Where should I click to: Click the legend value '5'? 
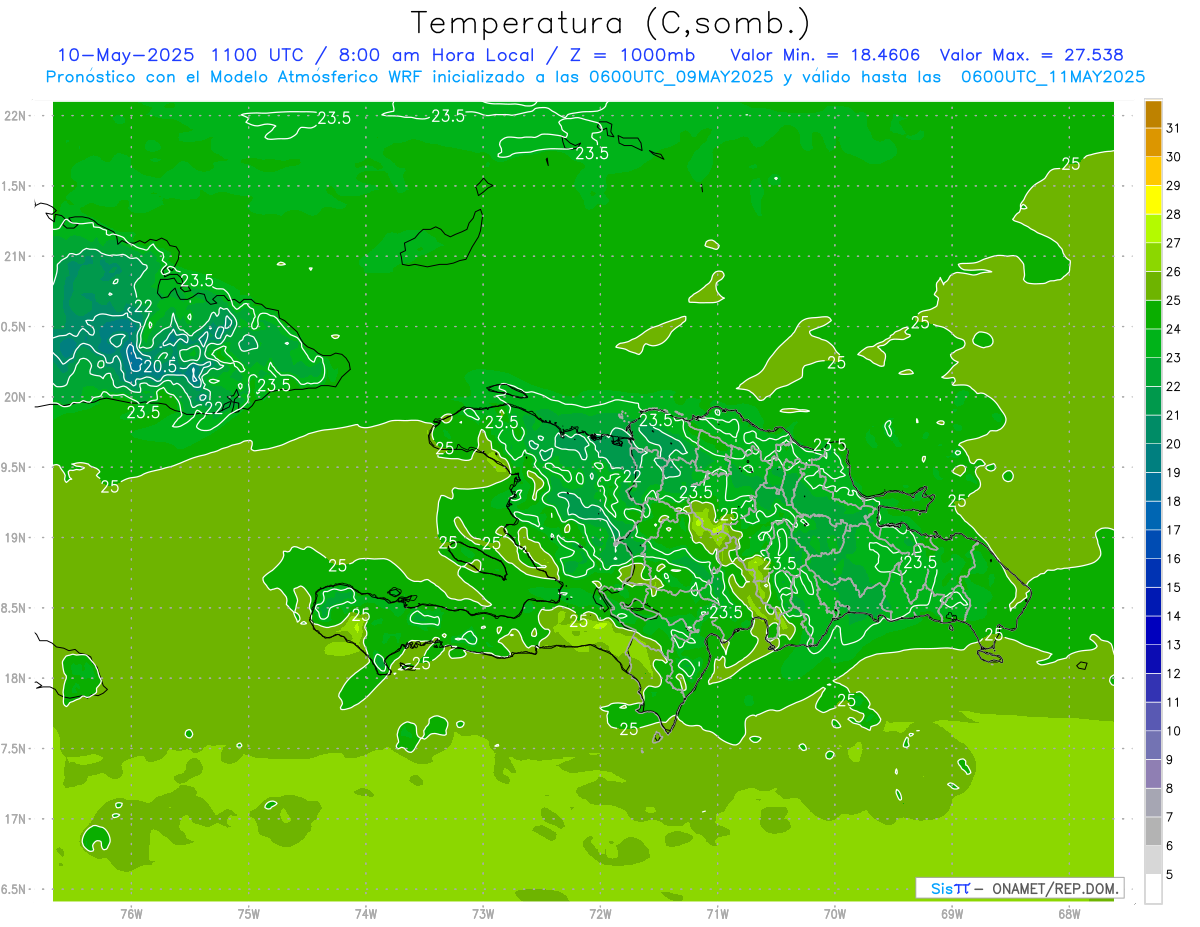click(1170, 875)
